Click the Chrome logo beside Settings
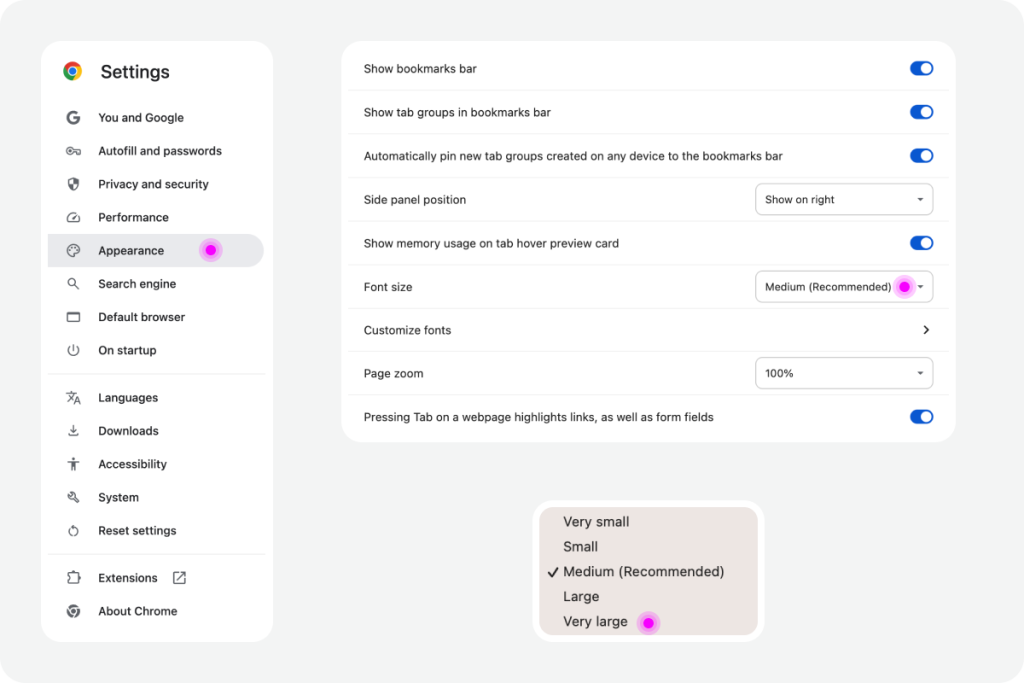1024x683 pixels. coord(72,71)
